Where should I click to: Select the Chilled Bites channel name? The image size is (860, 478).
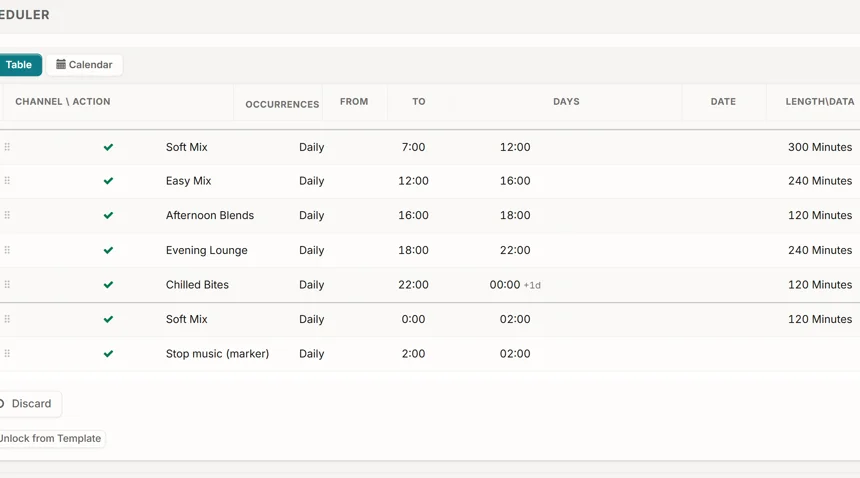pos(197,284)
